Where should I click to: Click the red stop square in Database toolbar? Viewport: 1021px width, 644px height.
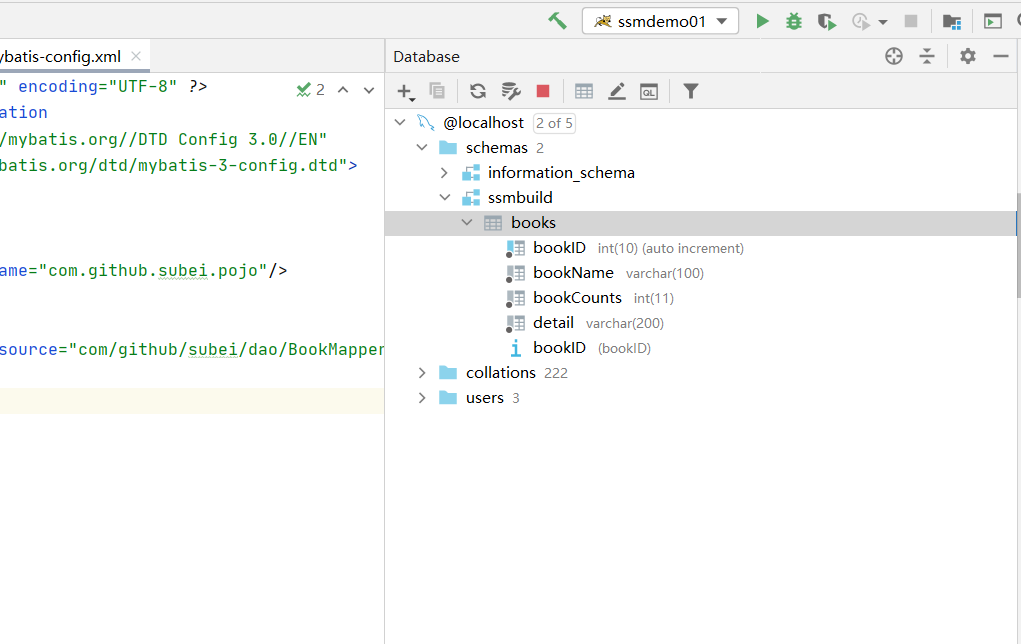[x=543, y=91]
